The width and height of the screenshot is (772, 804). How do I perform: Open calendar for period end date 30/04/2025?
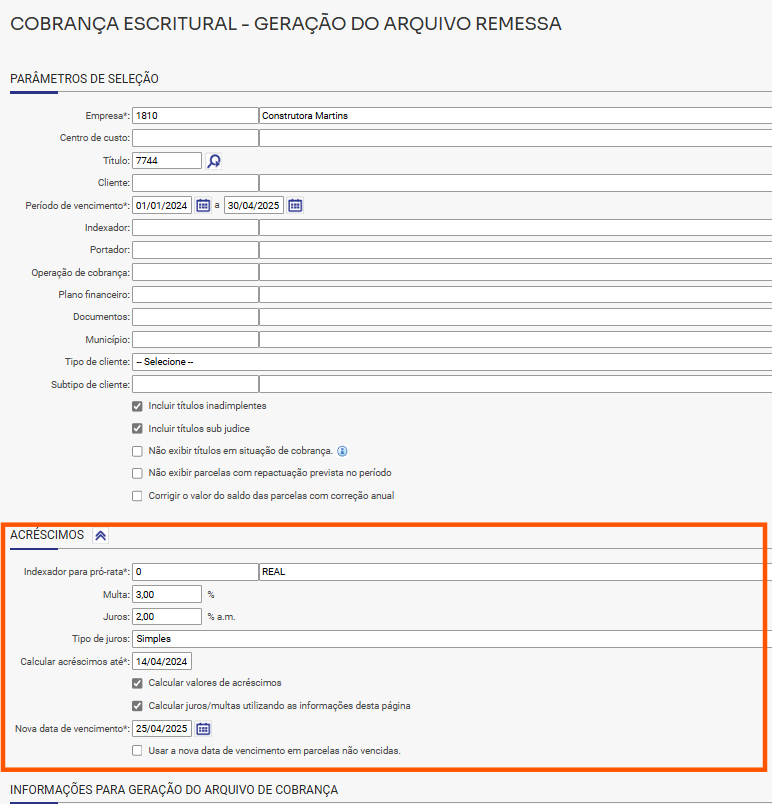pyautogui.click(x=295, y=206)
